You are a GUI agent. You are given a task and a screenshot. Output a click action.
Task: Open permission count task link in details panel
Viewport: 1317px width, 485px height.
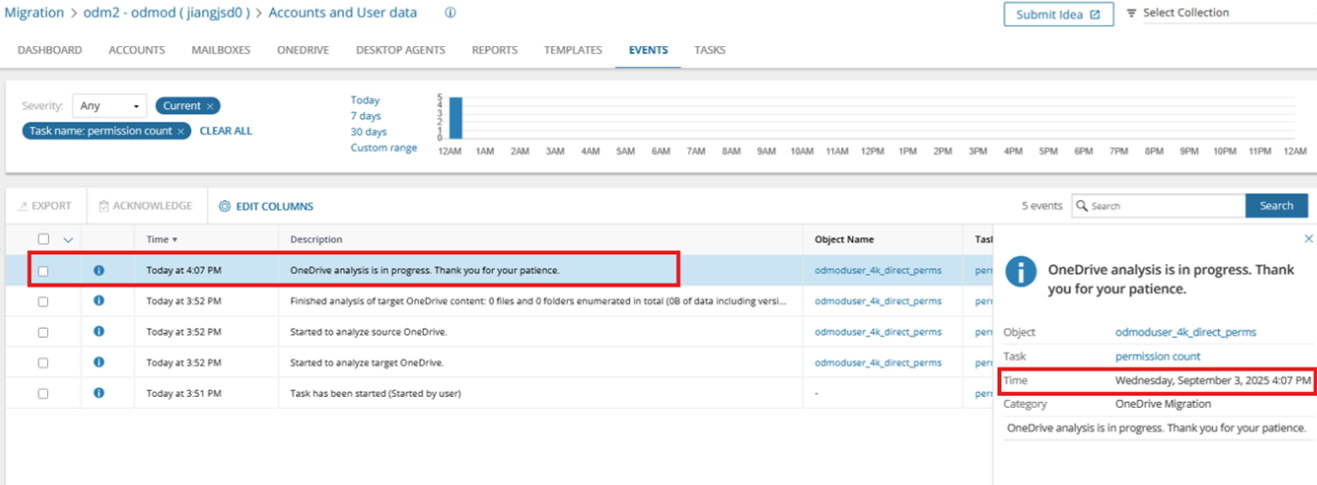[x=1158, y=356]
